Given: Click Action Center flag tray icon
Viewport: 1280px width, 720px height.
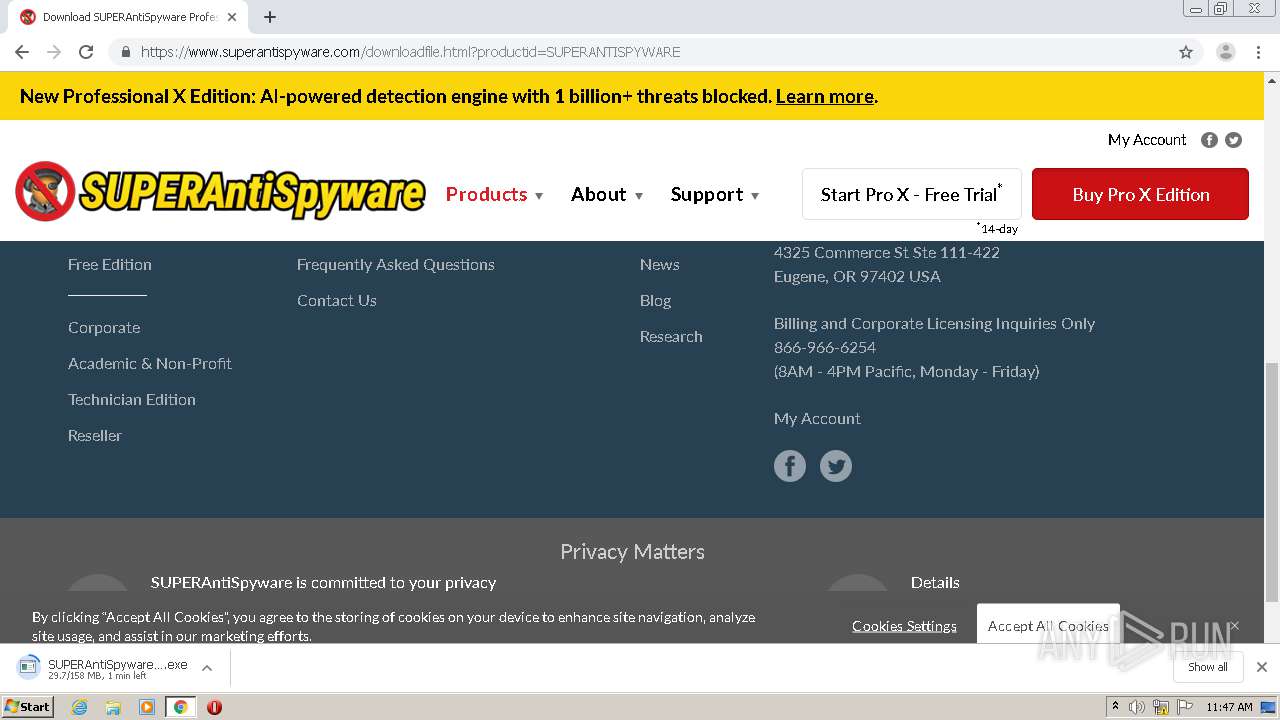Looking at the screenshot, I should 1185,707.
